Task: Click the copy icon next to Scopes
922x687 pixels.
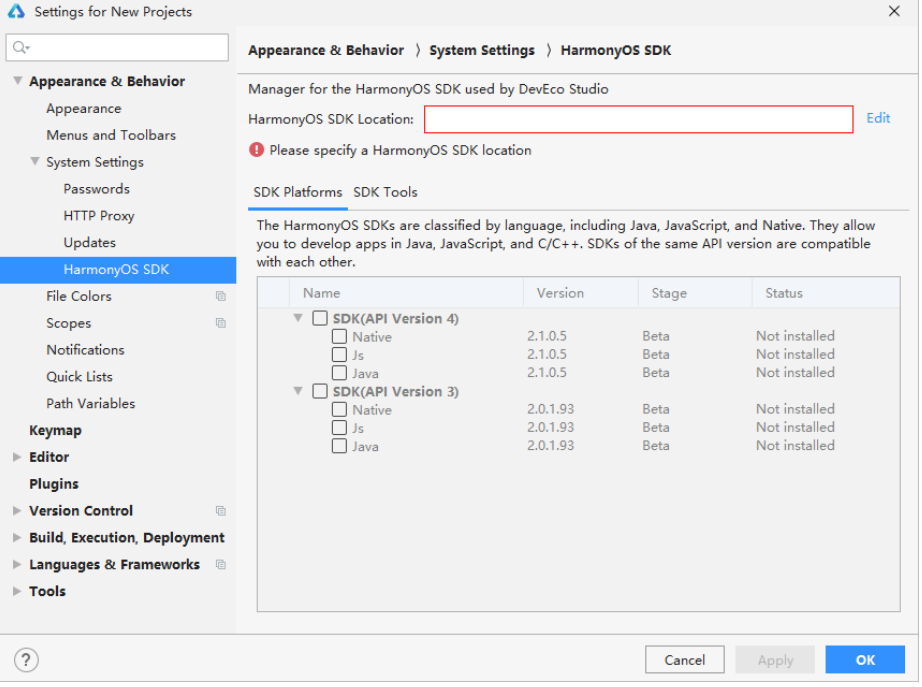Action: click(220, 324)
